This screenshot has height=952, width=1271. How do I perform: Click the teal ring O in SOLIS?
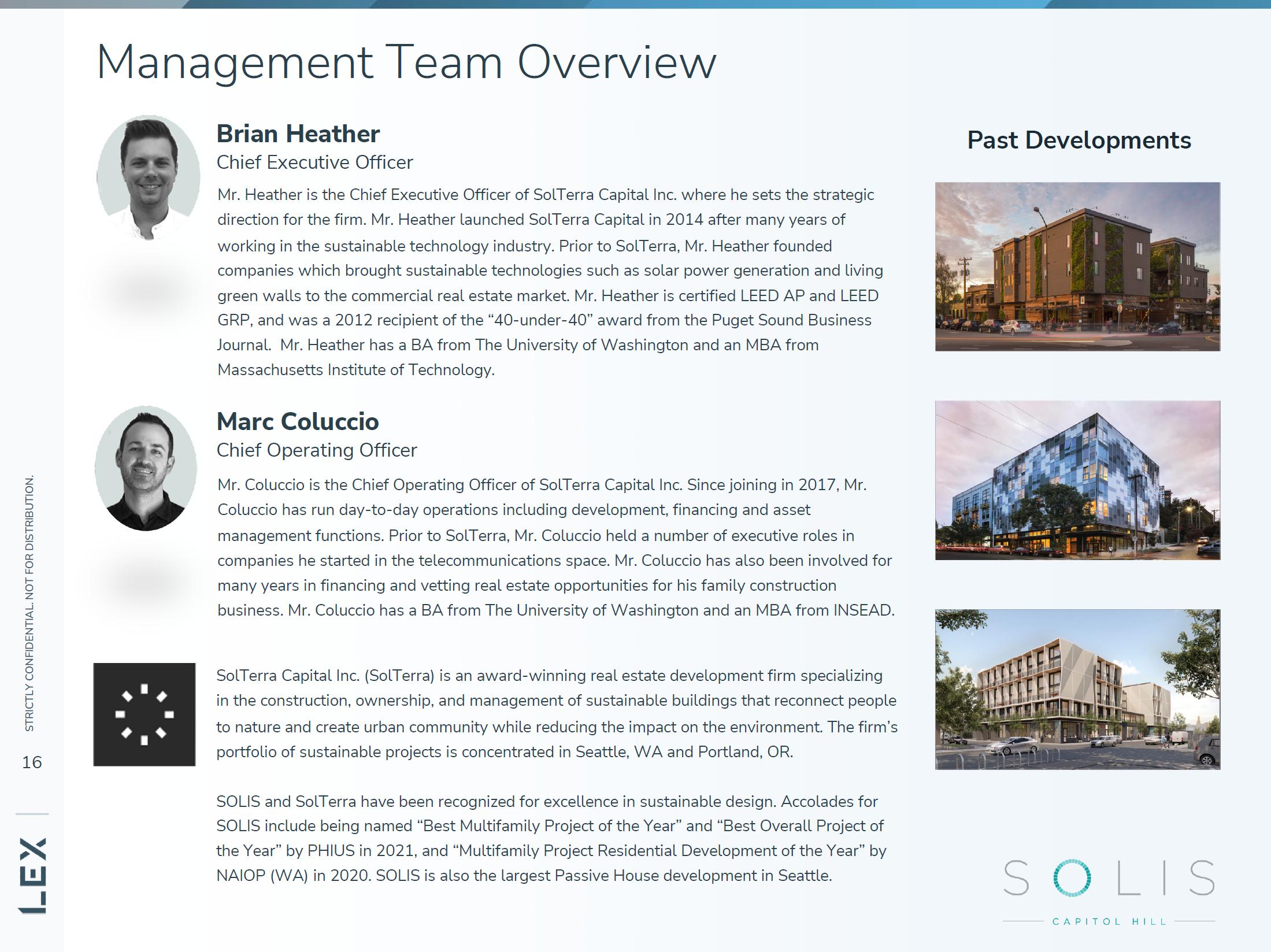click(x=1072, y=878)
